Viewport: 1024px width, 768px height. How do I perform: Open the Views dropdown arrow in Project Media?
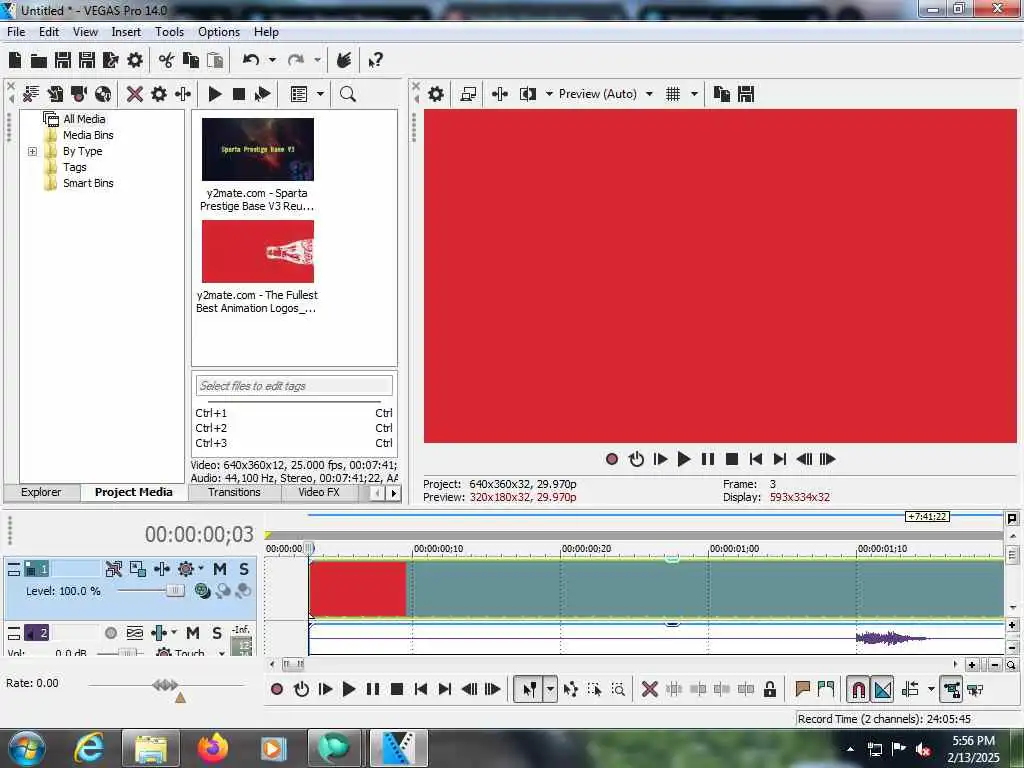tap(320, 94)
